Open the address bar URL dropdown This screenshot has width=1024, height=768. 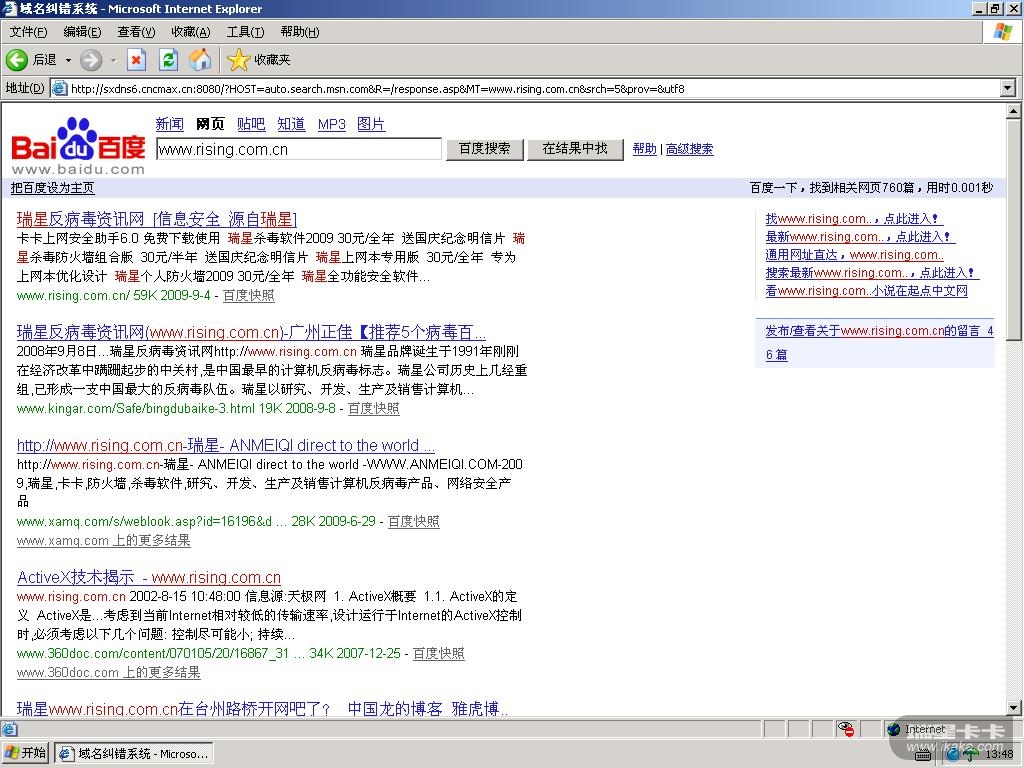click(x=1007, y=88)
